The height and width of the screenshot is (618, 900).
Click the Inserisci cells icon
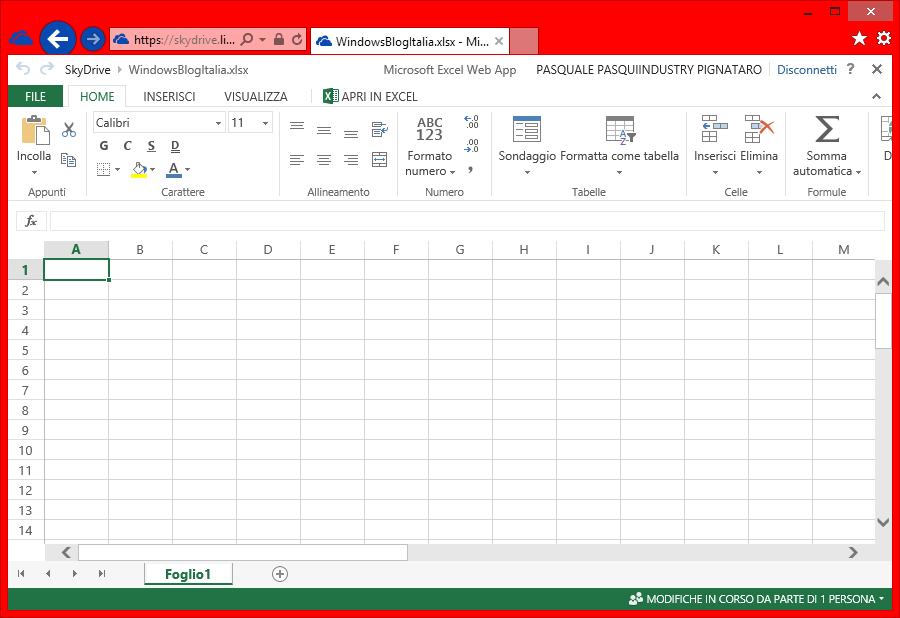click(715, 129)
